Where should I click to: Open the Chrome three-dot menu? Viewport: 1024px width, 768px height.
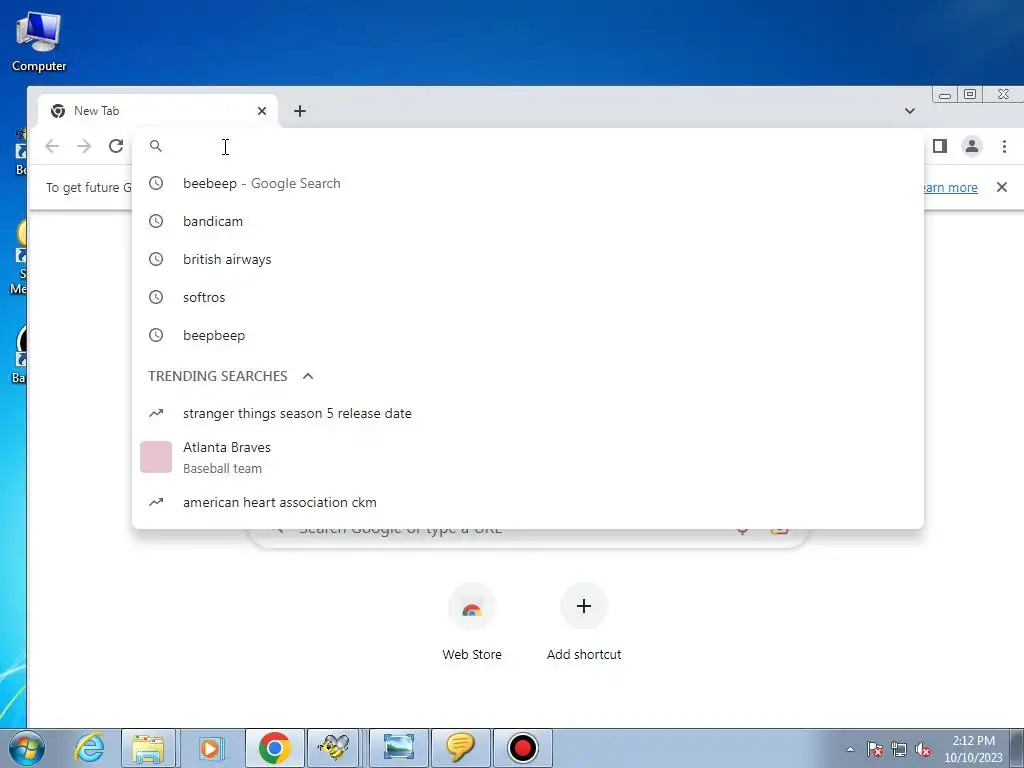pos(1004,146)
